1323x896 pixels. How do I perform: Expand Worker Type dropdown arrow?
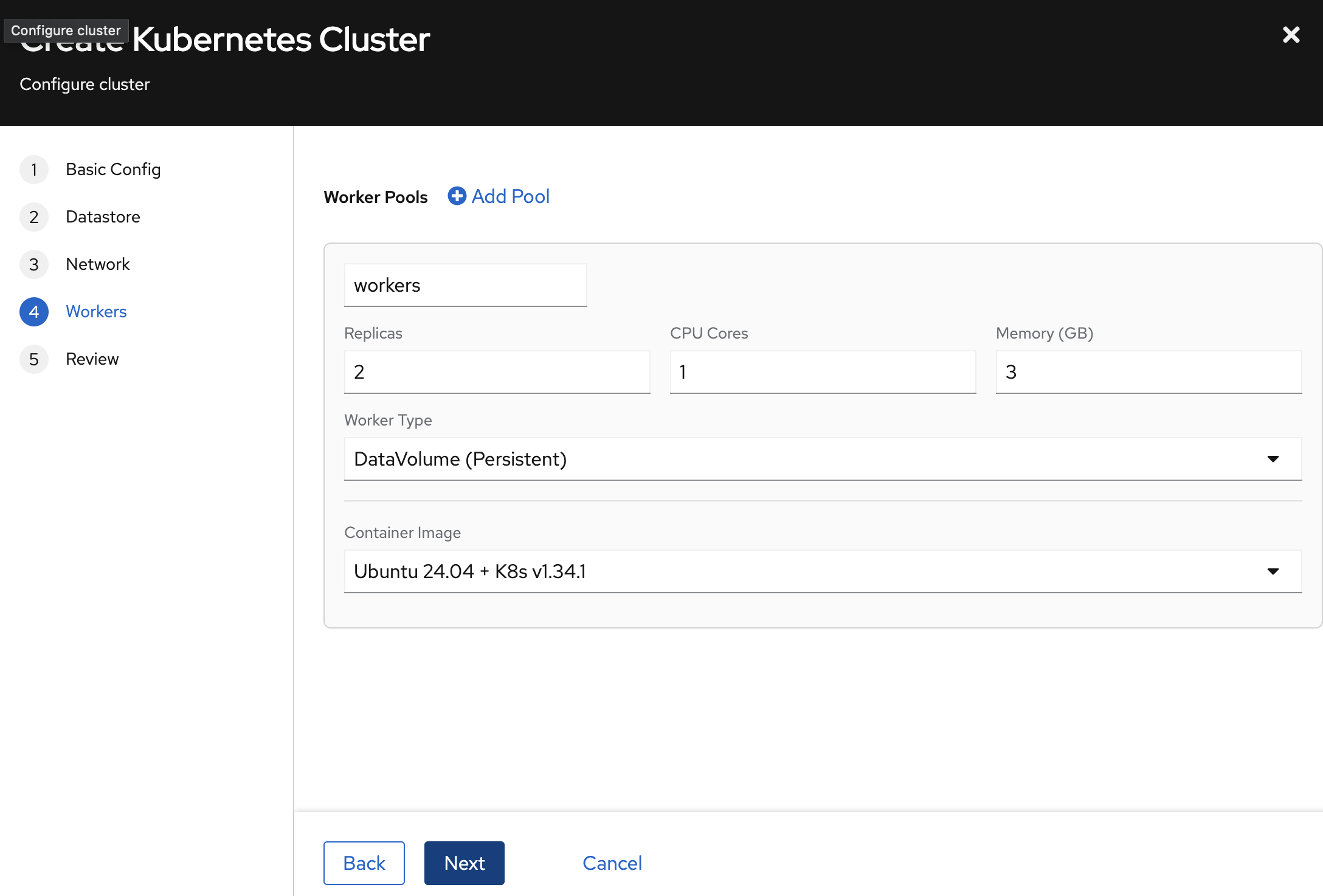(x=1273, y=459)
